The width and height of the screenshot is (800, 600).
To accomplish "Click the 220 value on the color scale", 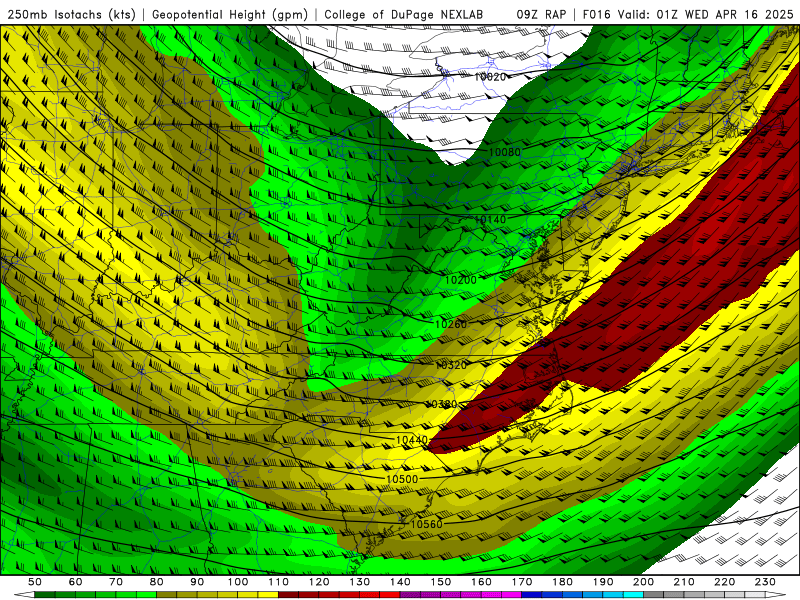I will (724, 582).
